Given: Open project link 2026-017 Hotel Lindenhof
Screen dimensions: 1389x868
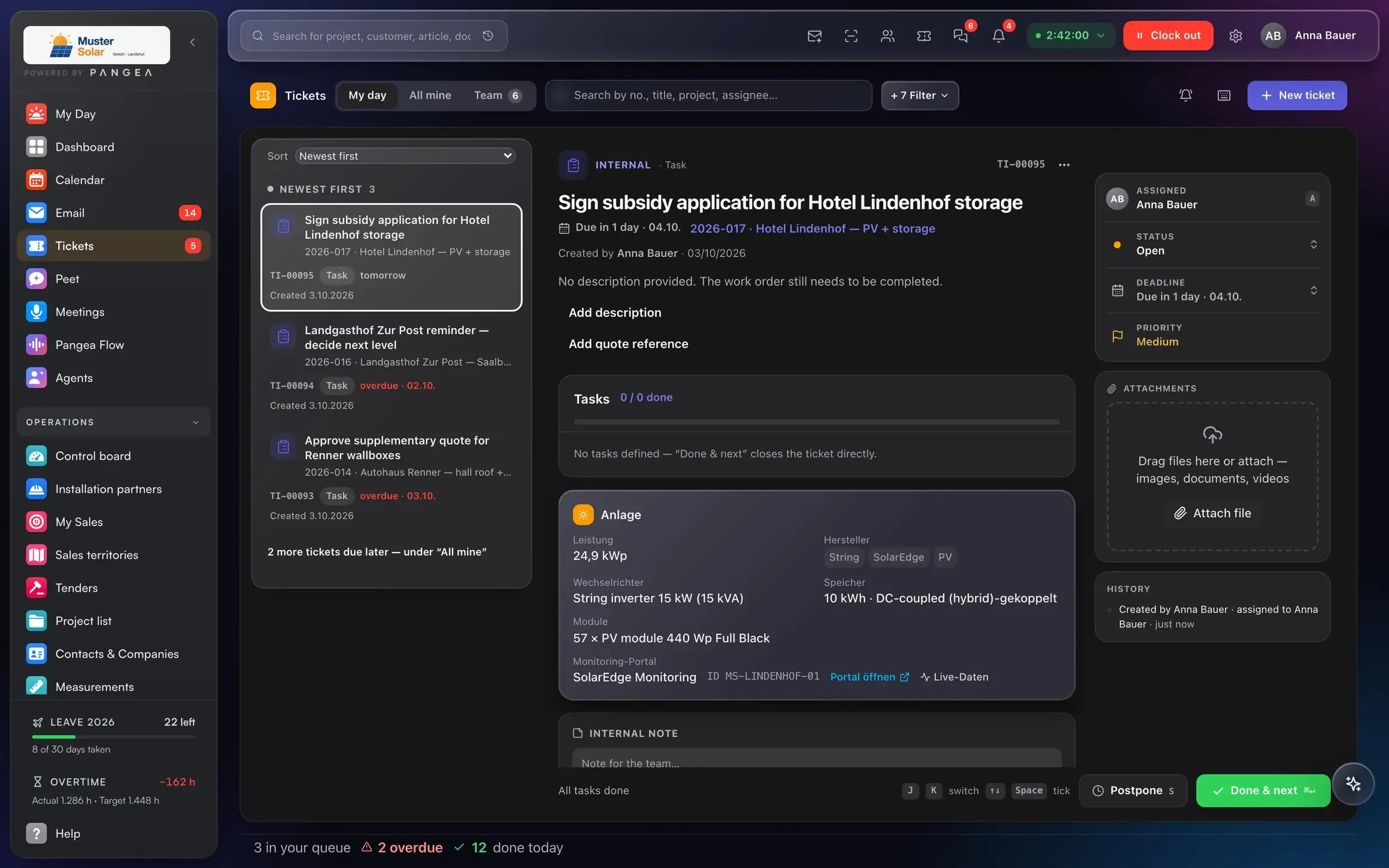Looking at the screenshot, I should click(x=812, y=228).
